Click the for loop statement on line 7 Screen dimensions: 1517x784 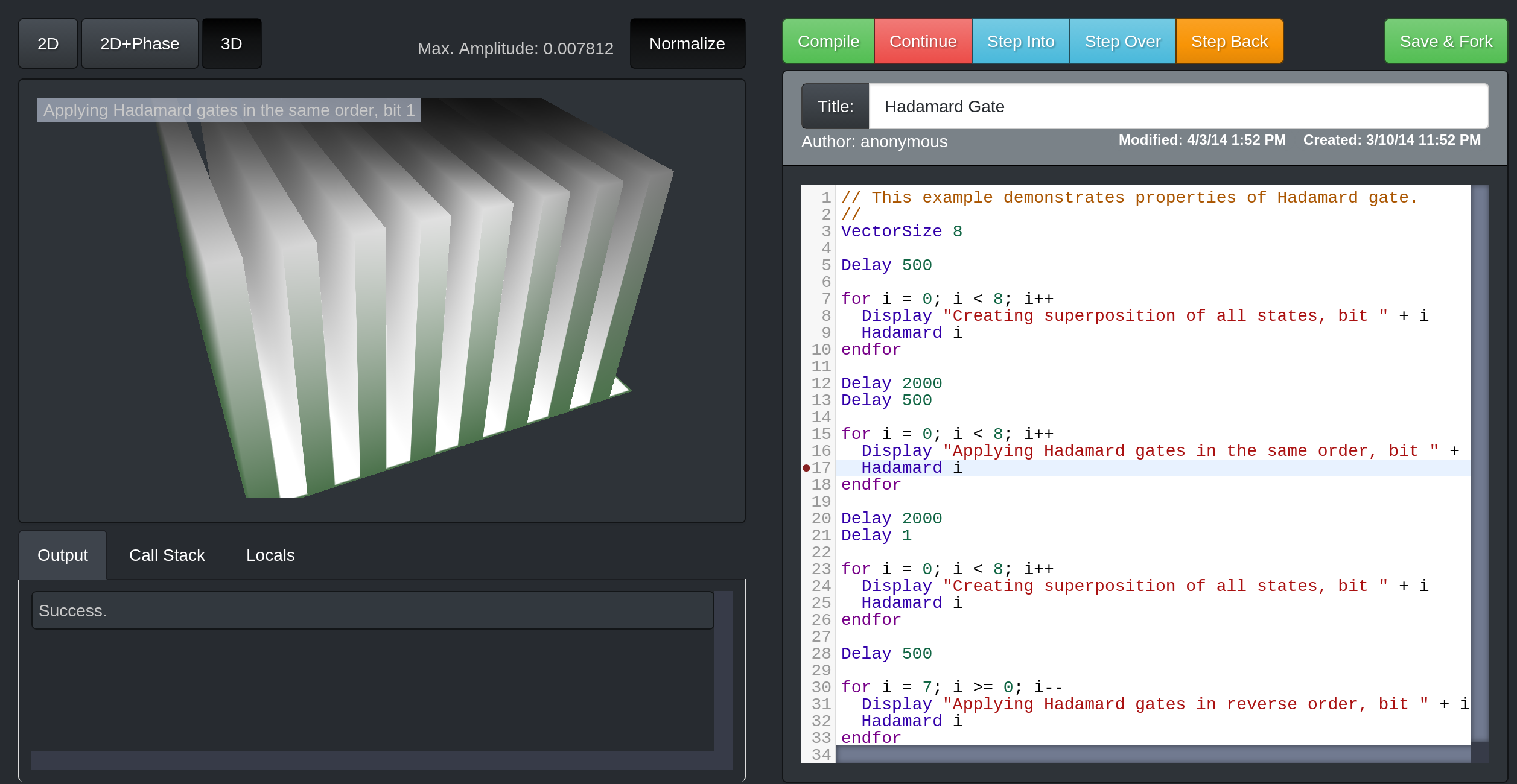[x=947, y=299]
